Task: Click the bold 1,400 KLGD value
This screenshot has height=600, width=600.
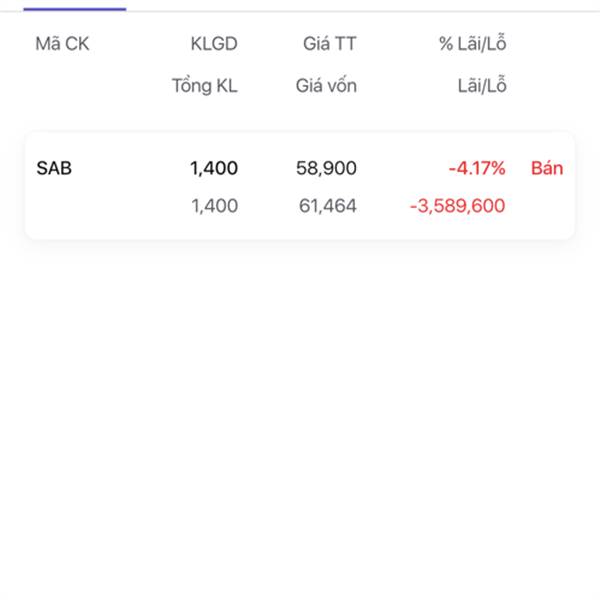Action: (x=214, y=168)
